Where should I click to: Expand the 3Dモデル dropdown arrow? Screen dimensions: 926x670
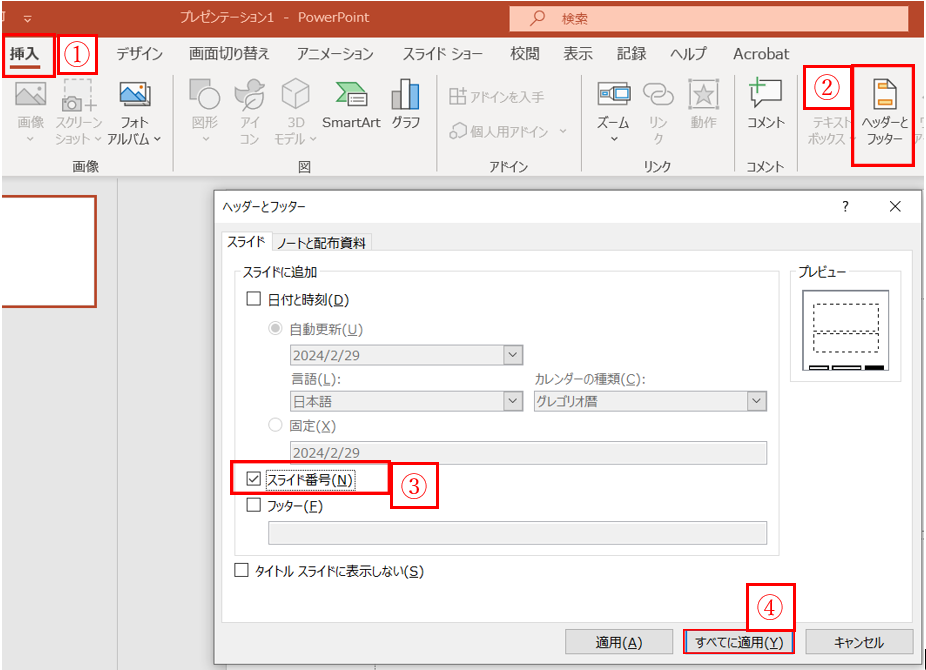point(313,139)
